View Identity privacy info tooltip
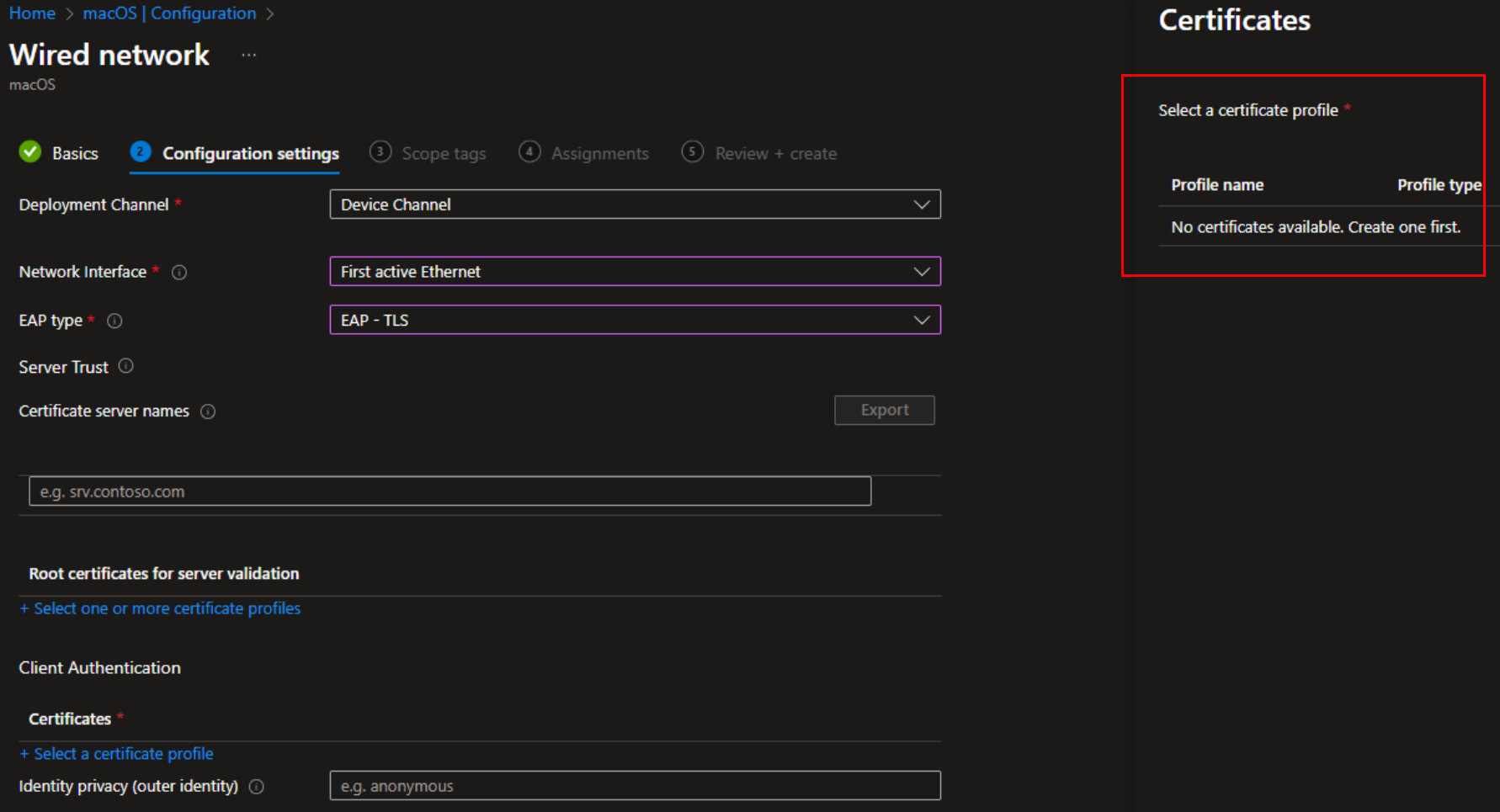The height and width of the screenshot is (812, 1500). click(x=257, y=786)
